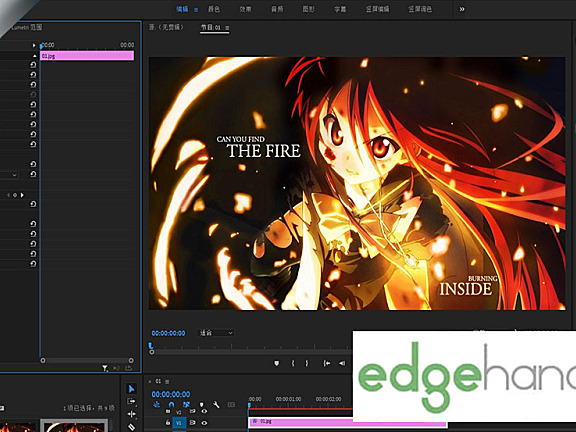This screenshot has width=576, height=432.
Task: Hide V2 track output eye
Action: [x=204, y=411]
